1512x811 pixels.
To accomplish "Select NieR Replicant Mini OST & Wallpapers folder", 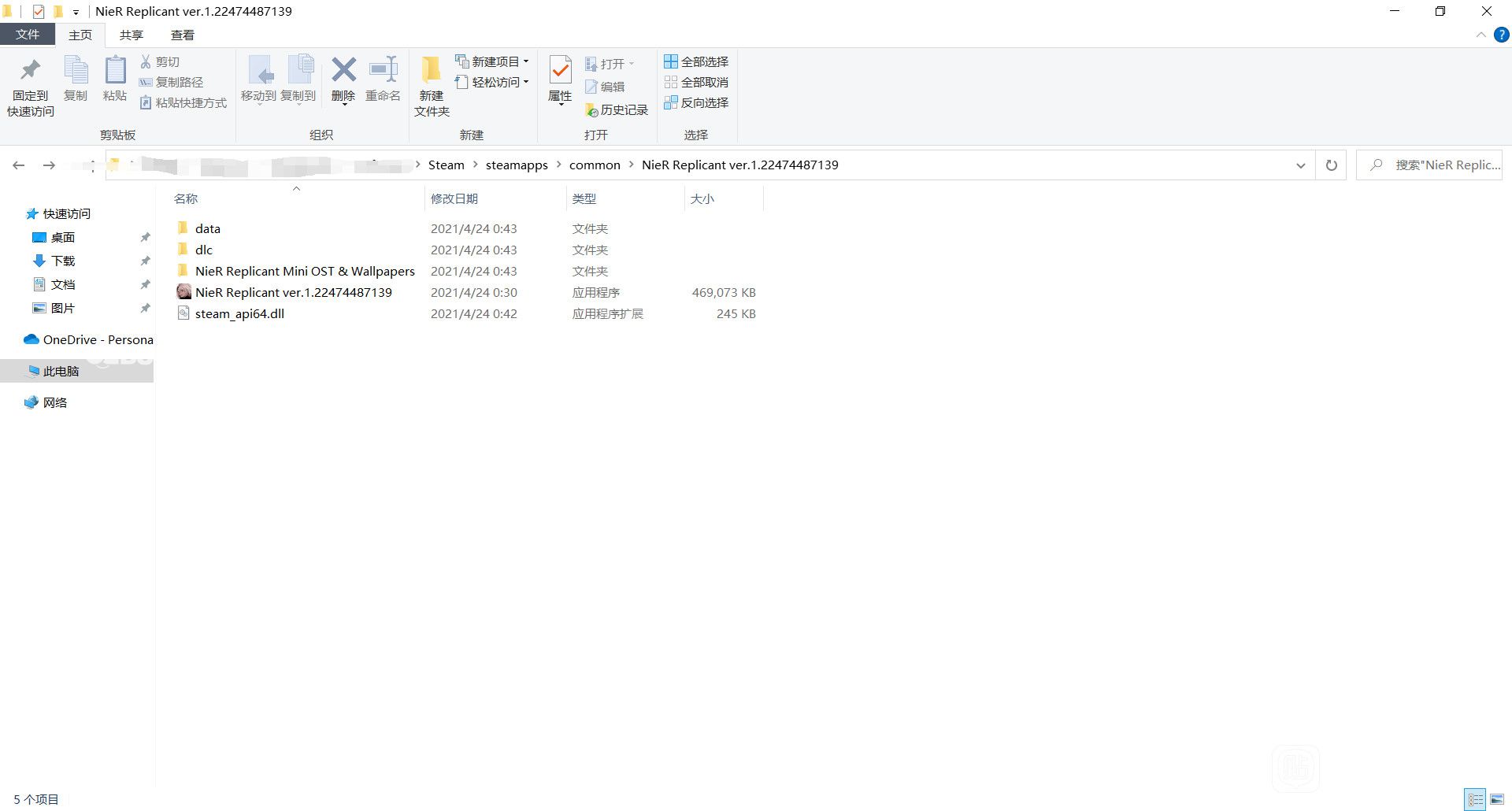I will pos(295,271).
